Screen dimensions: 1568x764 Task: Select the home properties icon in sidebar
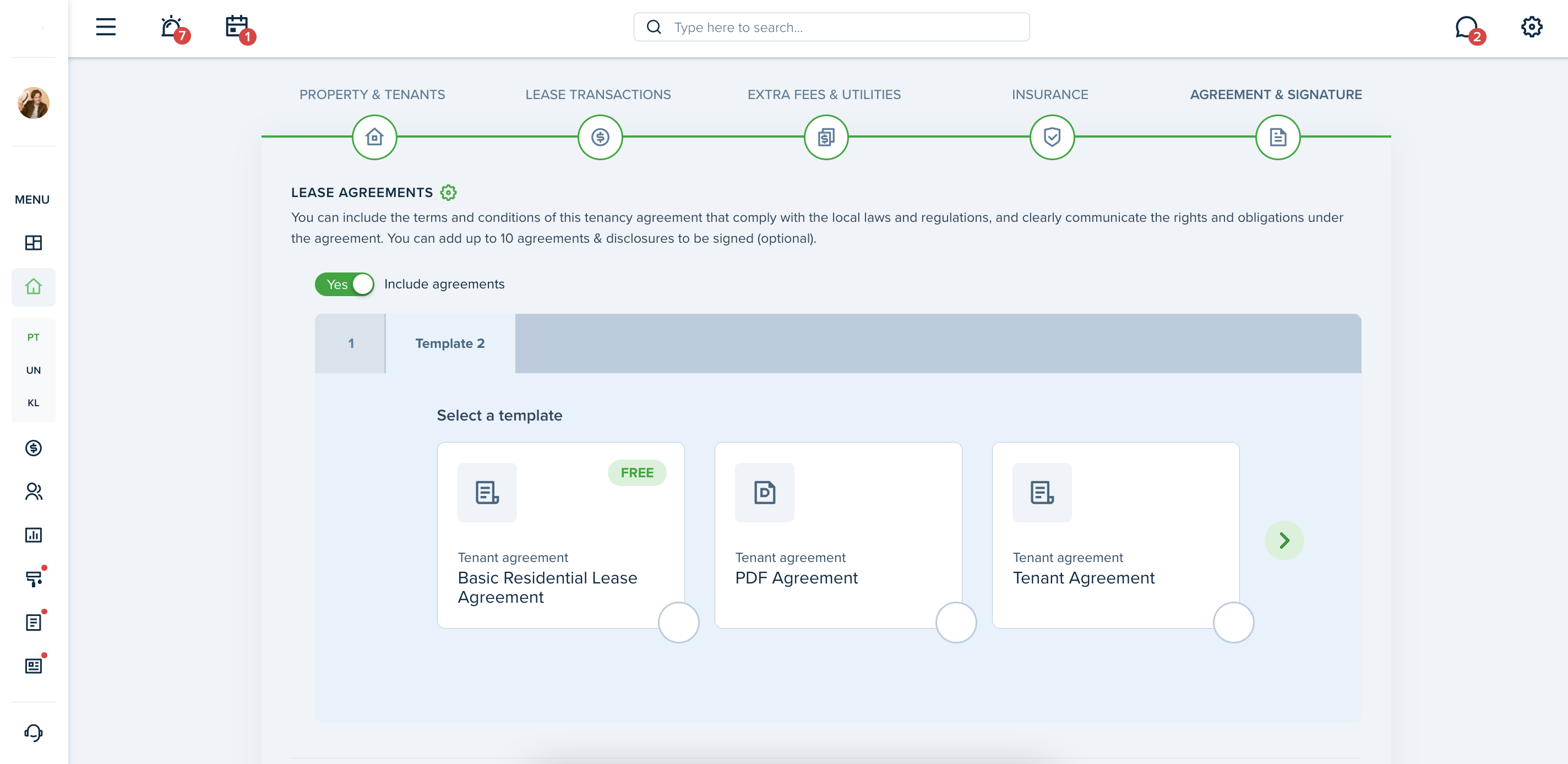pyautogui.click(x=34, y=287)
